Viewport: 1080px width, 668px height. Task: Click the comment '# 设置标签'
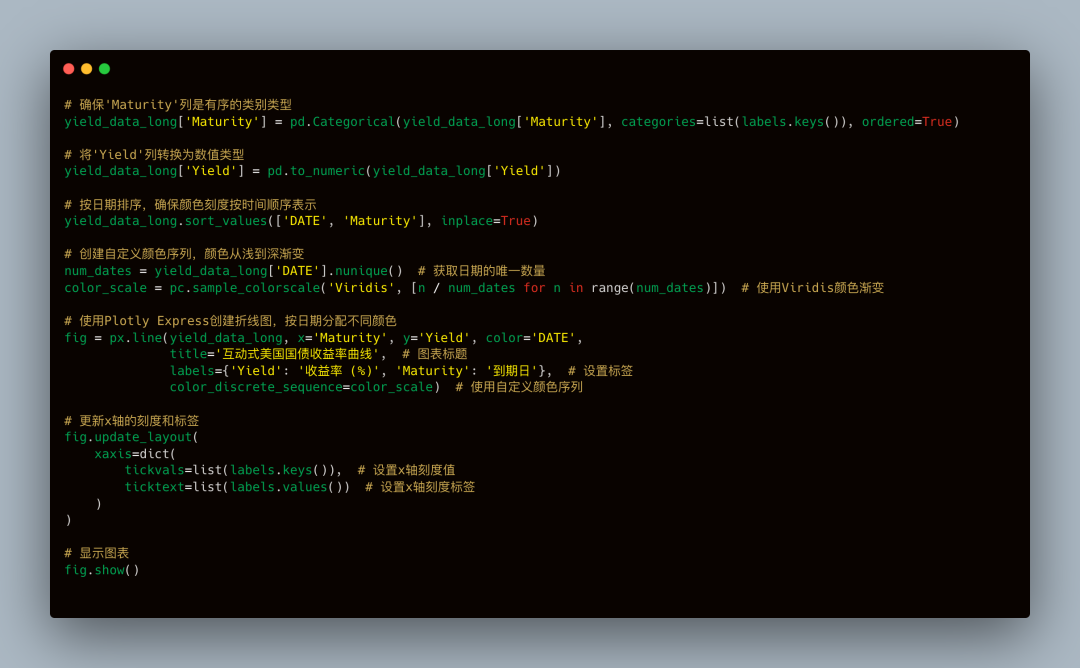coord(600,371)
